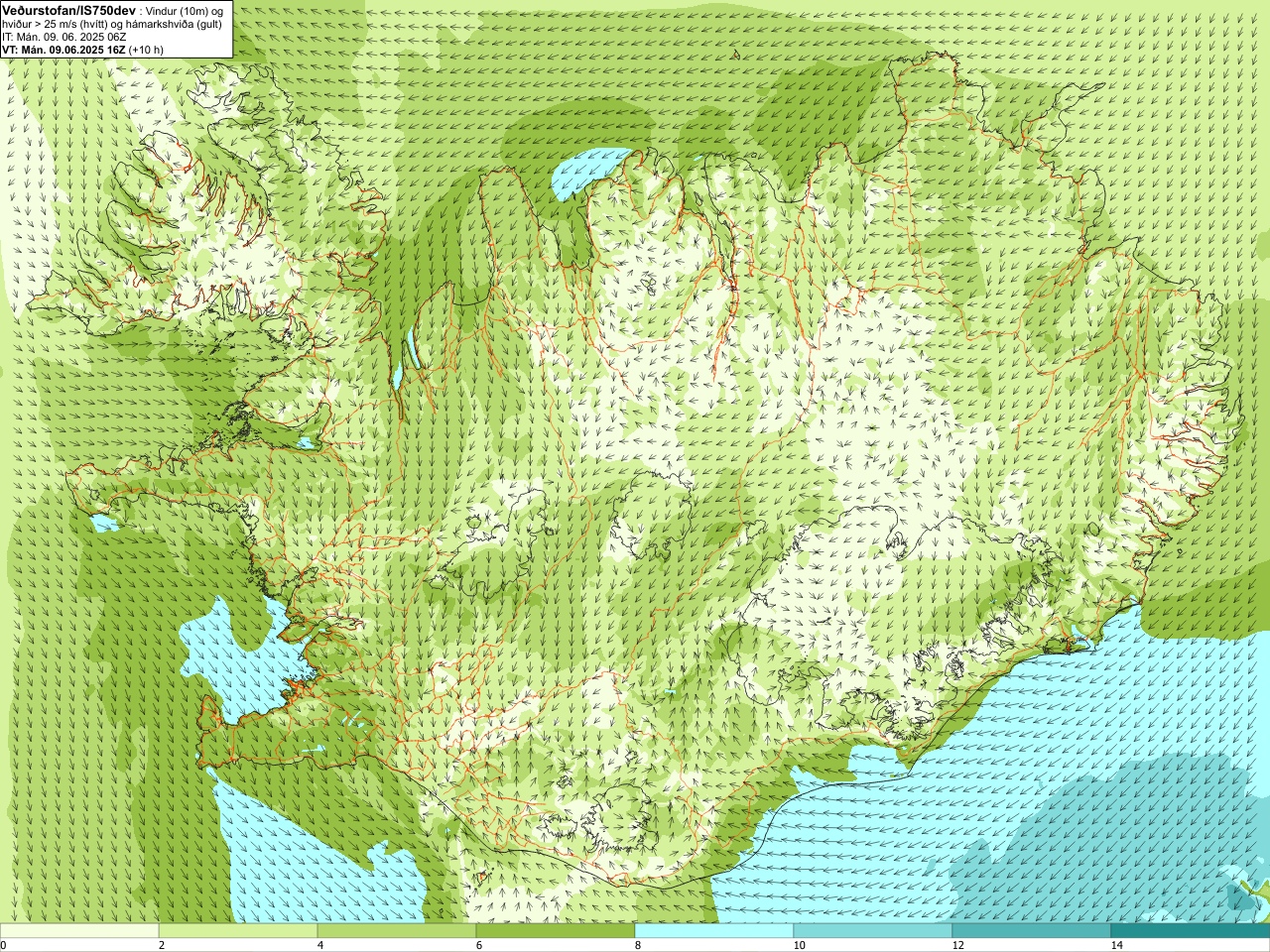This screenshot has height=952, width=1270.
Task: Click the legend label '4'
Action: point(320,945)
